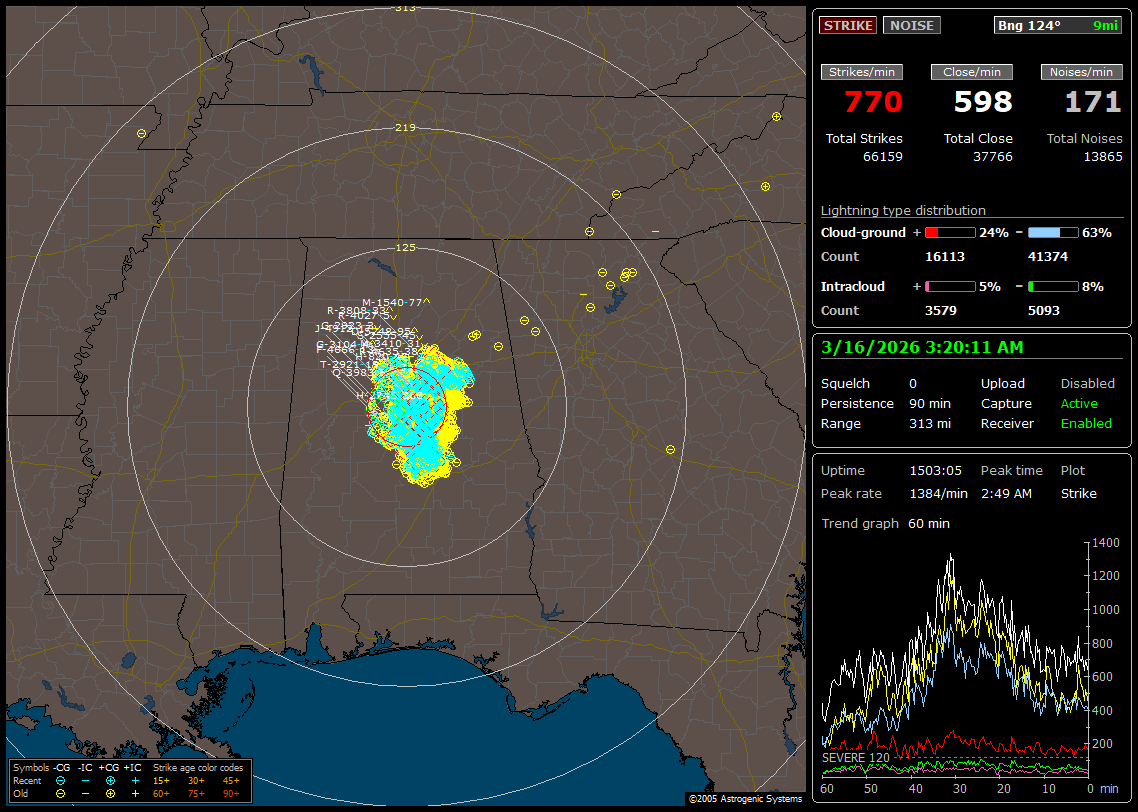Click the old -CG yellow symbol in legend
The image size is (1138, 812).
pyautogui.click(x=61, y=793)
